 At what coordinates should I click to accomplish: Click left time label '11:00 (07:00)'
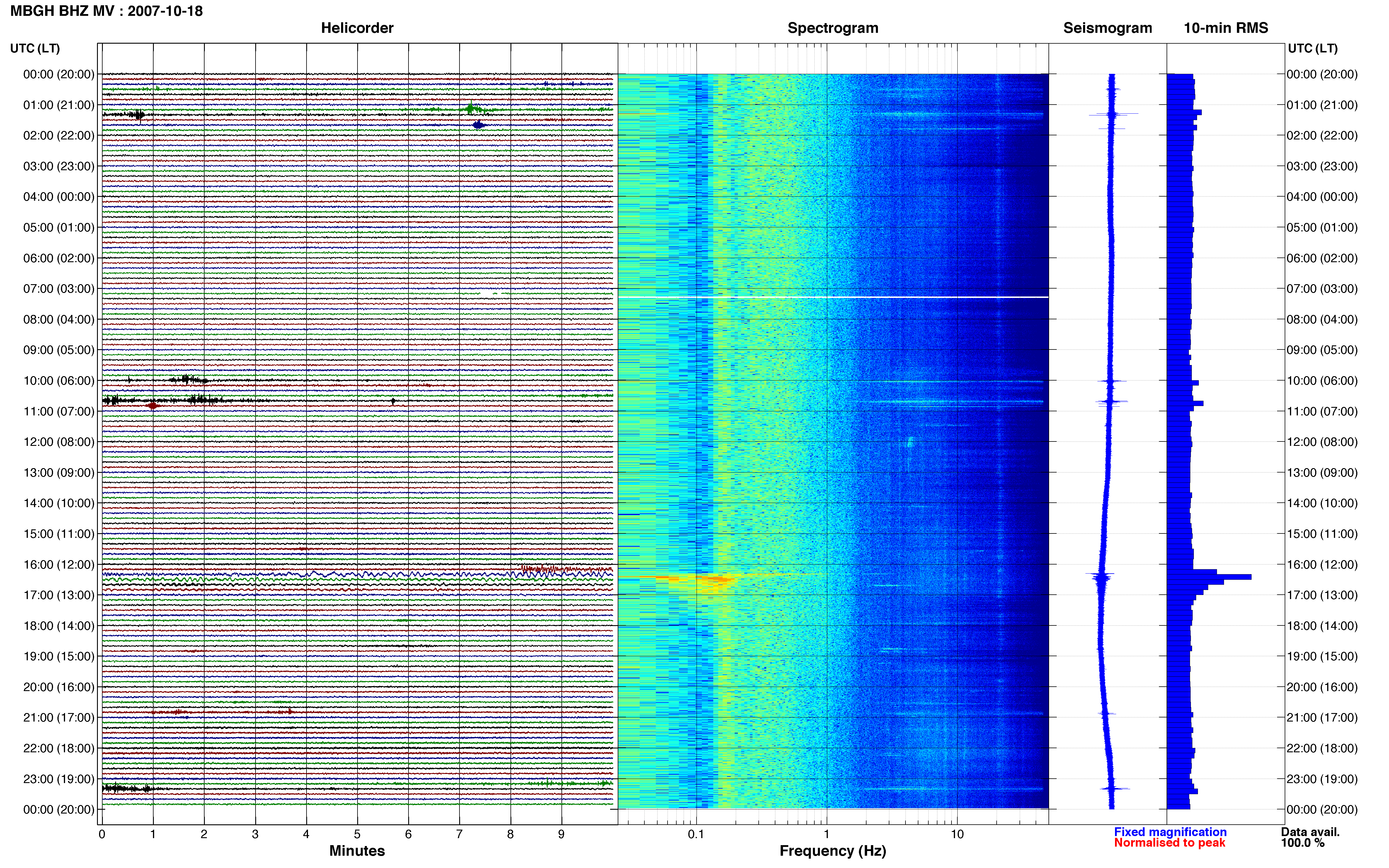click(x=59, y=411)
